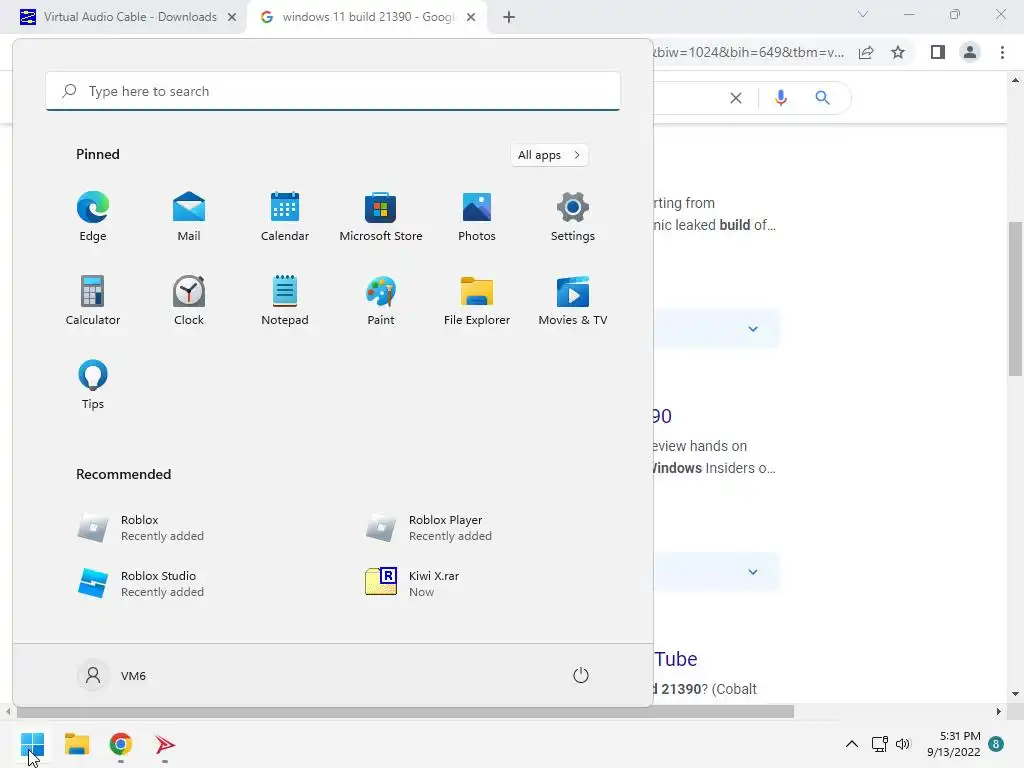This screenshot has width=1024, height=768.
Task: Expand the second video result dropdown
Action: (753, 572)
